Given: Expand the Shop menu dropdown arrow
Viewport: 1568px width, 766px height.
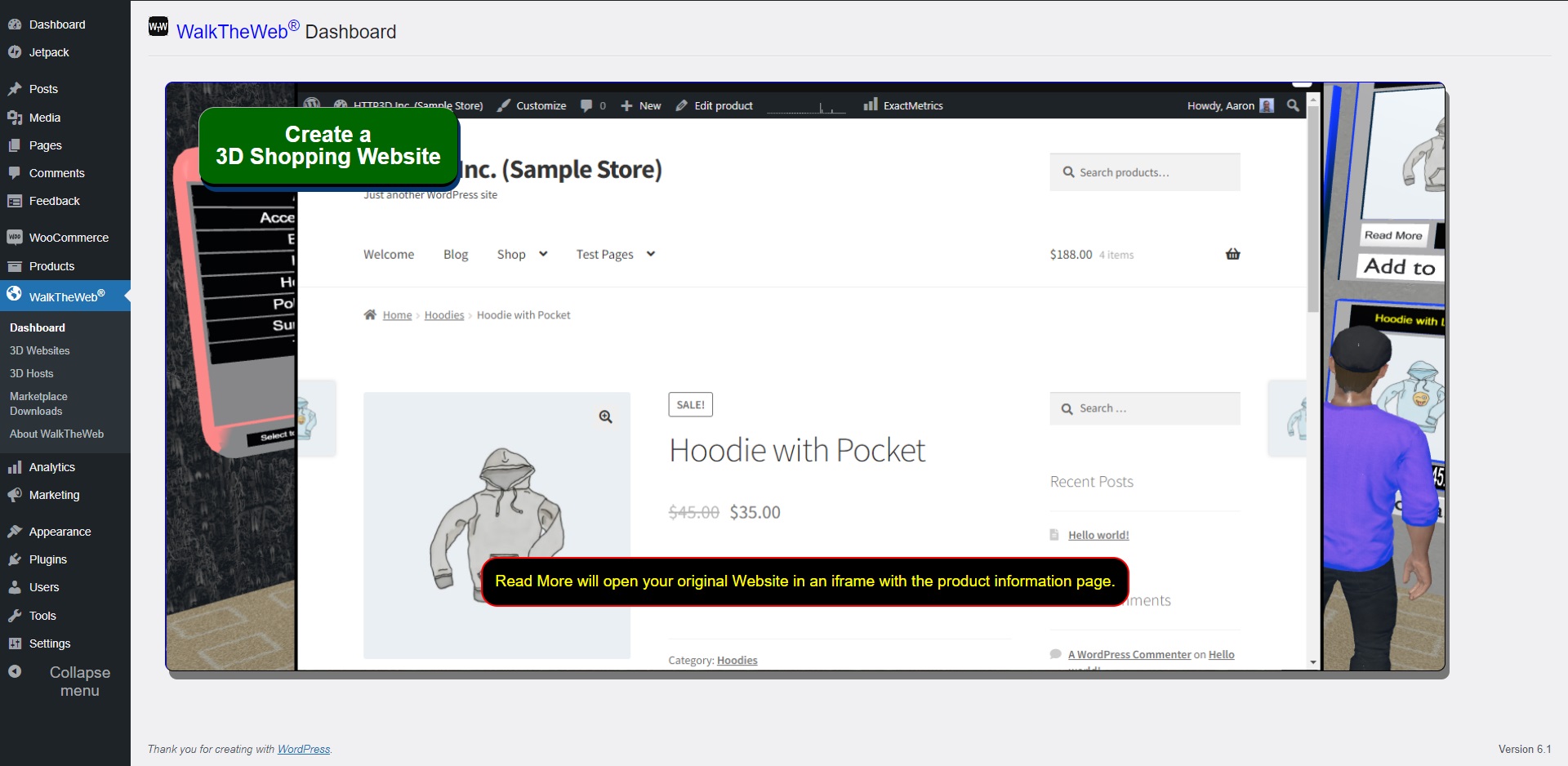Looking at the screenshot, I should coord(543,254).
